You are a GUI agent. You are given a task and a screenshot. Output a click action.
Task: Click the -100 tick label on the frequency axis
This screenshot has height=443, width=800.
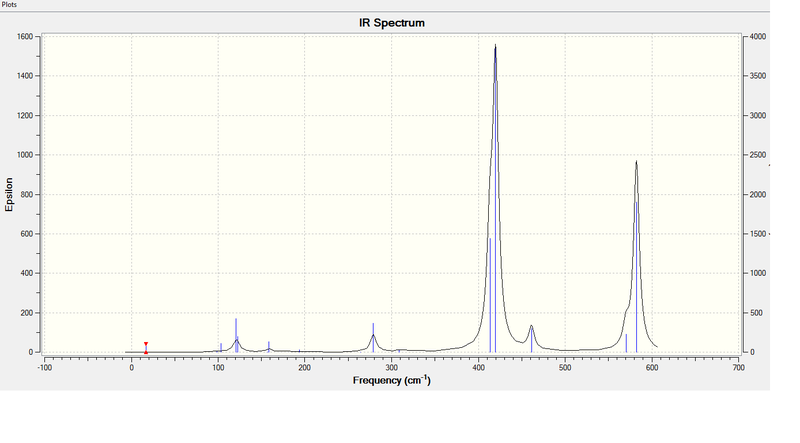45,367
